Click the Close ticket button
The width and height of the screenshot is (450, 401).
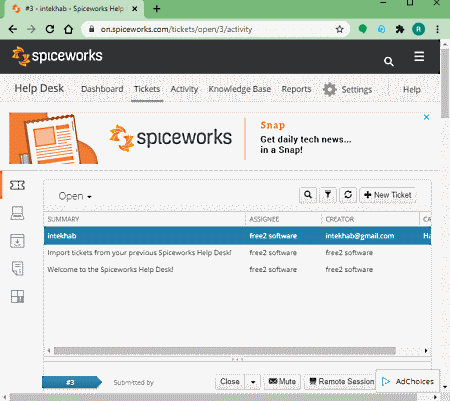(230, 382)
